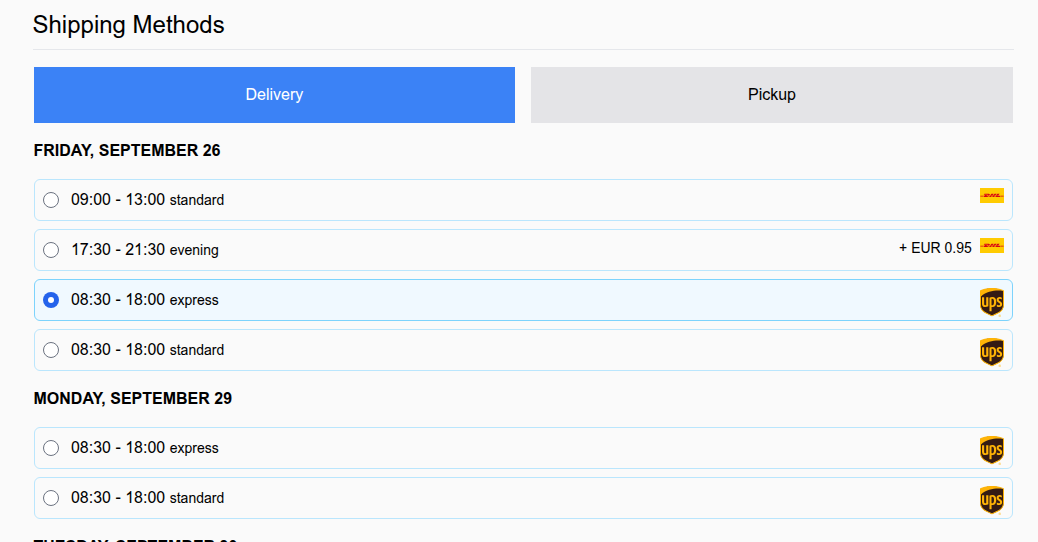Click the "Friday, September 26" date heading

pyautogui.click(x=127, y=151)
